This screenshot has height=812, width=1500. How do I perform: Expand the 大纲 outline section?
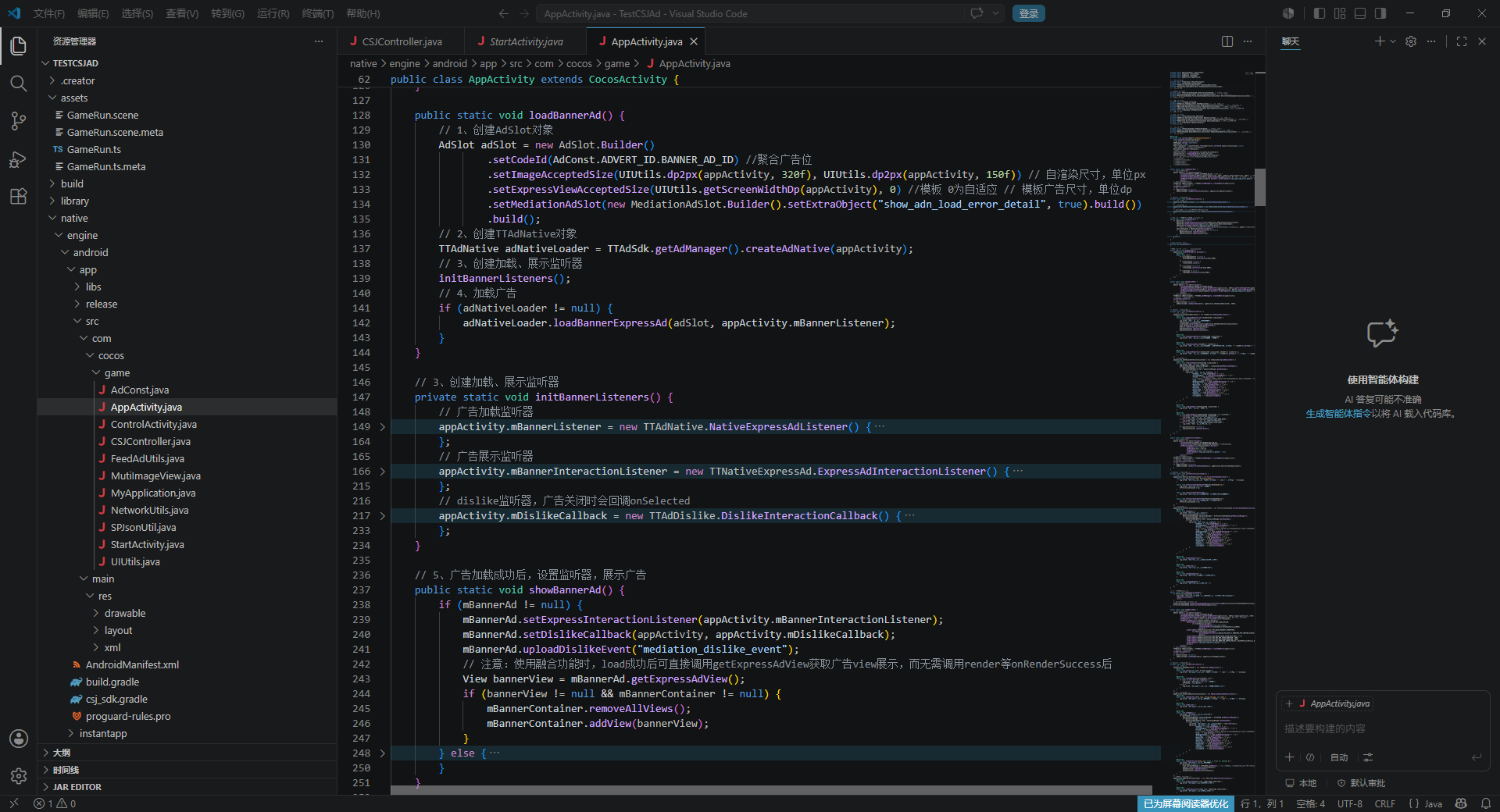pos(187,753)
